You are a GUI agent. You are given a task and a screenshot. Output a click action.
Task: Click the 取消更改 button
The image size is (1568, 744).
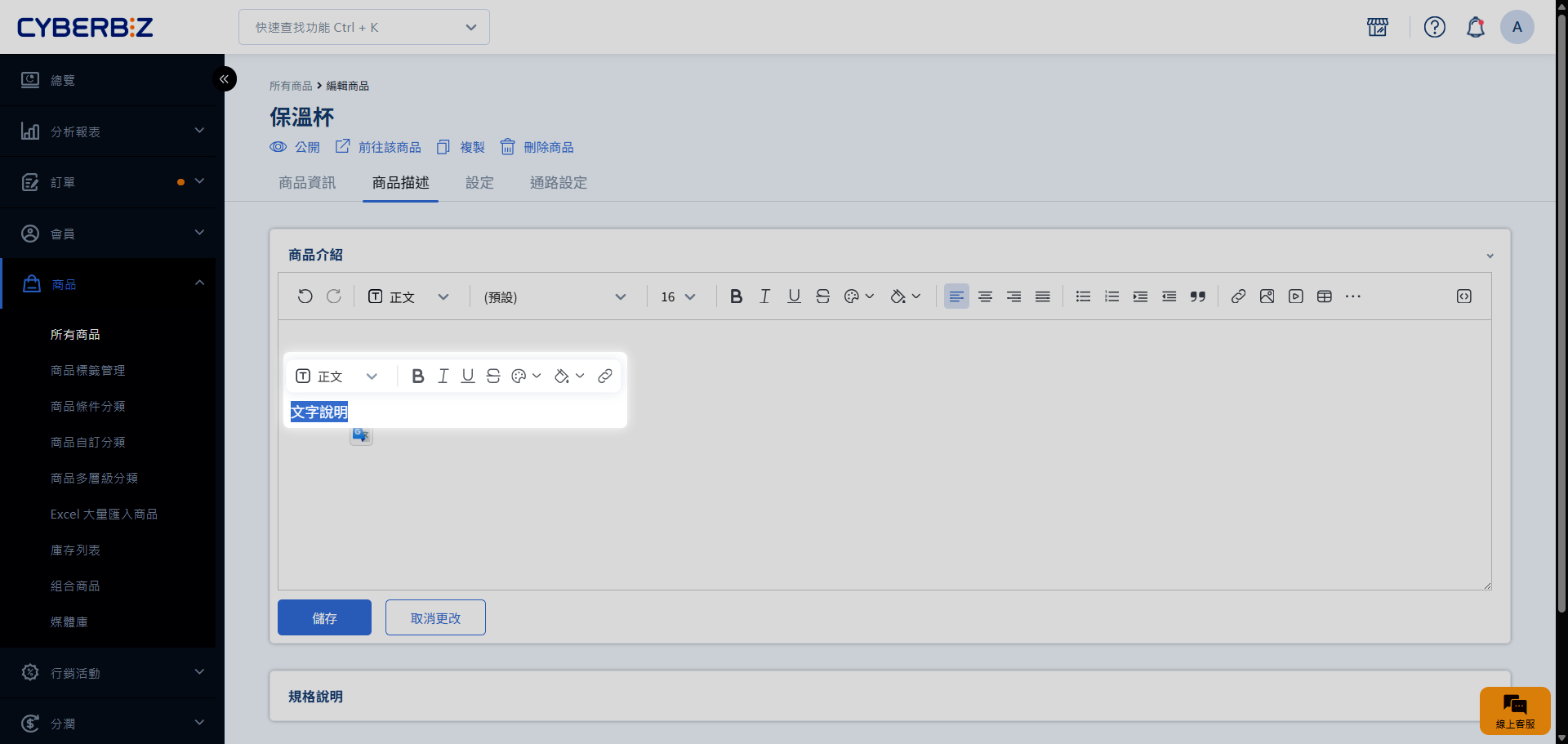tap(435, 618)
